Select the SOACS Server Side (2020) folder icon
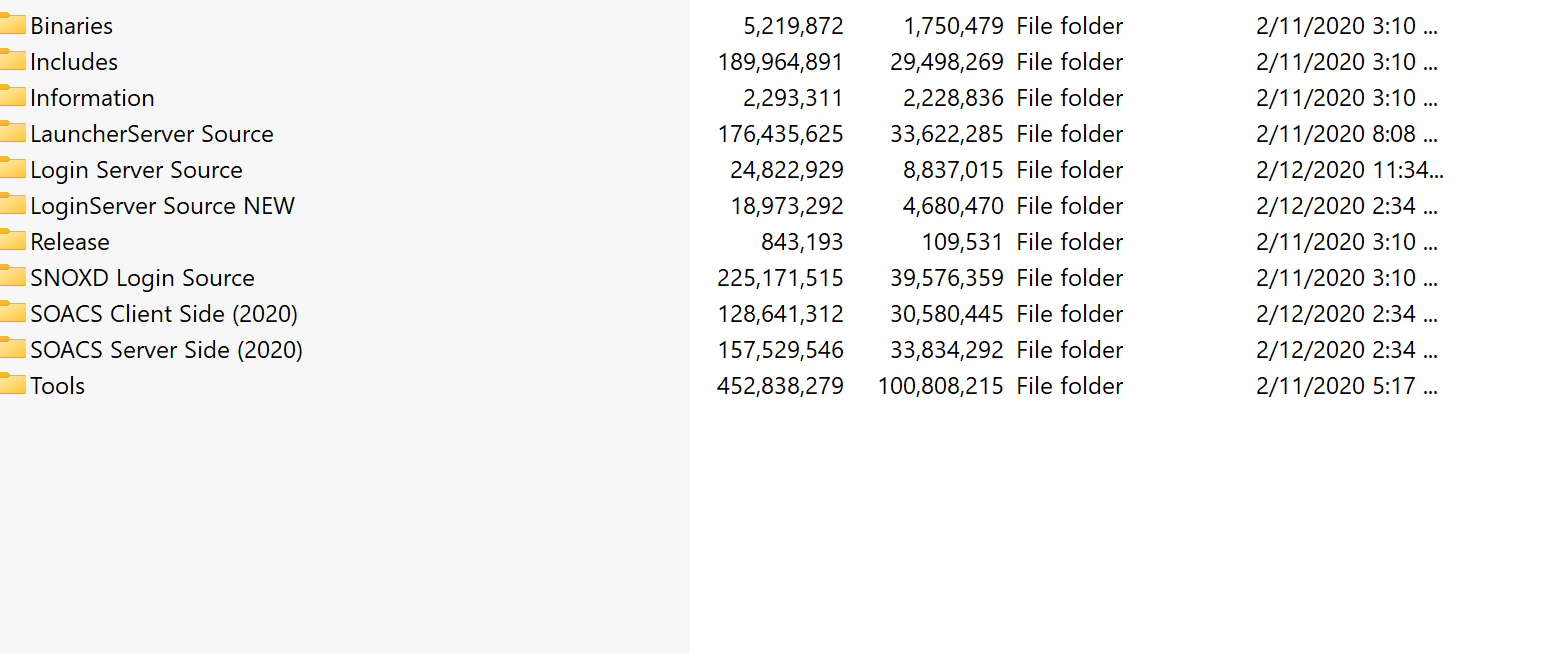The image size is (1563, 654). (x=12, y=350)
